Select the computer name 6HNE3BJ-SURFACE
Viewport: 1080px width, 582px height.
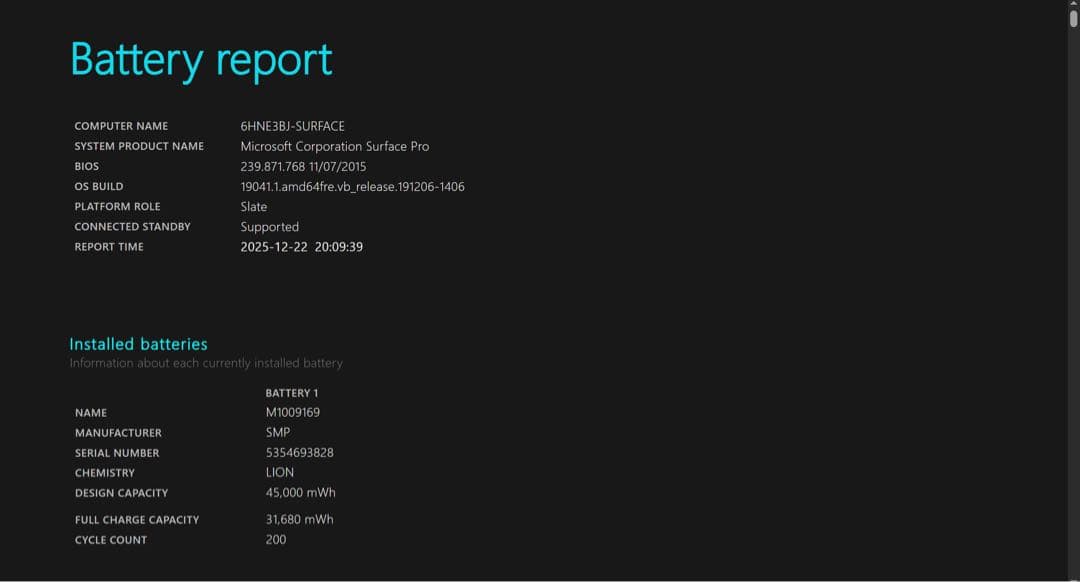pyautogui.click(x=292, y=126)
